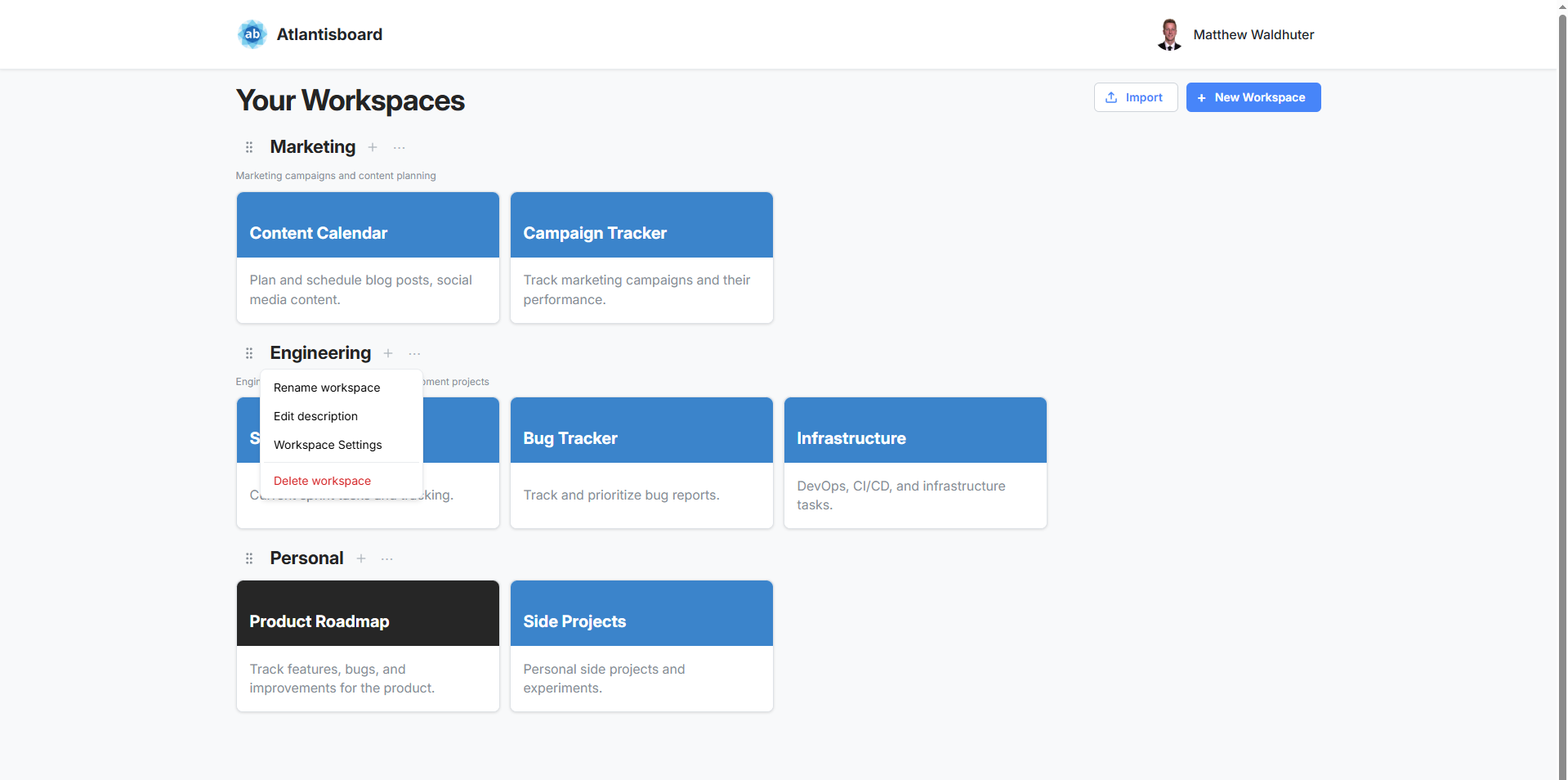
Task: Open Matthew Waldhuter's profile avatar
Action: pyautogui.click(x=1169, y=34)
